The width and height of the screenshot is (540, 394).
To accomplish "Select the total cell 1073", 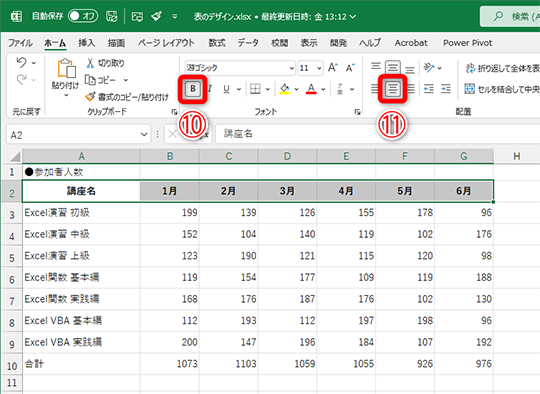I will (x=170, y=364).
